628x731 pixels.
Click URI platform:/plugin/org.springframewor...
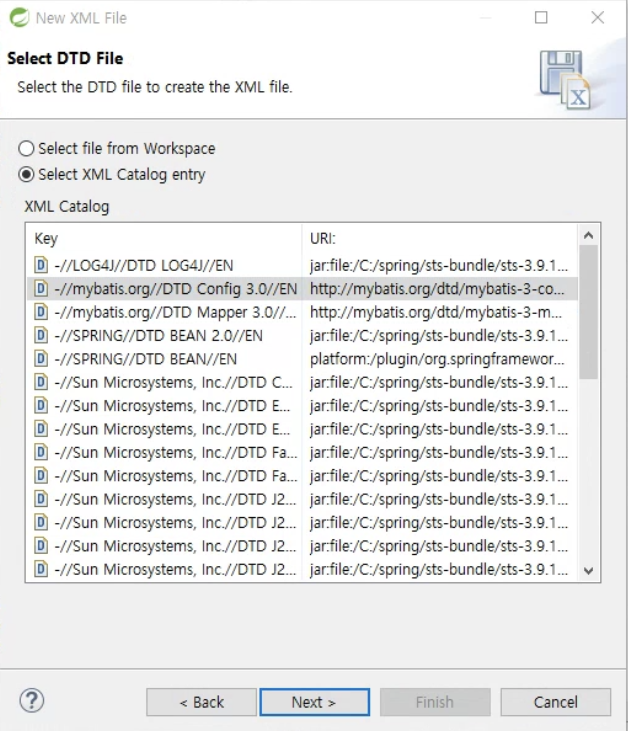coord(437,359)
